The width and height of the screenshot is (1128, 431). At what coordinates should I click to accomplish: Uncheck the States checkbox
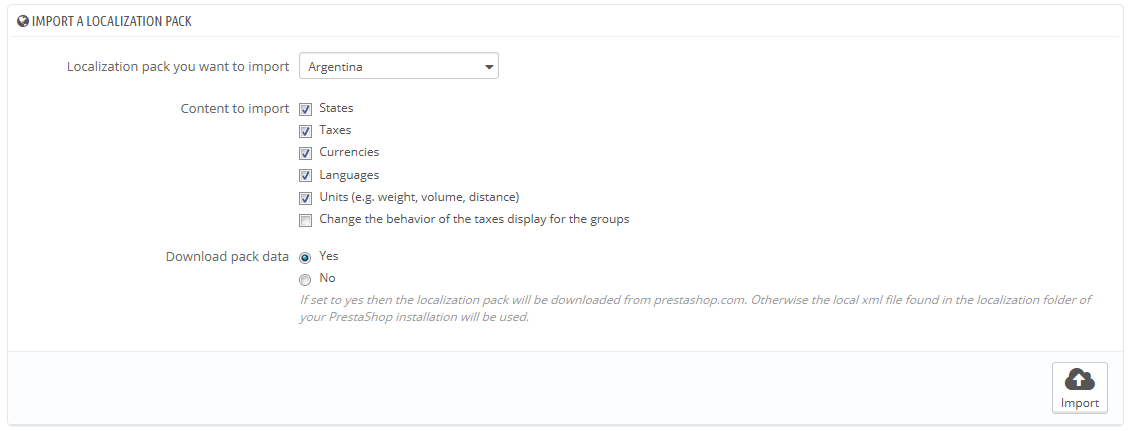click(x=306, y=109)
